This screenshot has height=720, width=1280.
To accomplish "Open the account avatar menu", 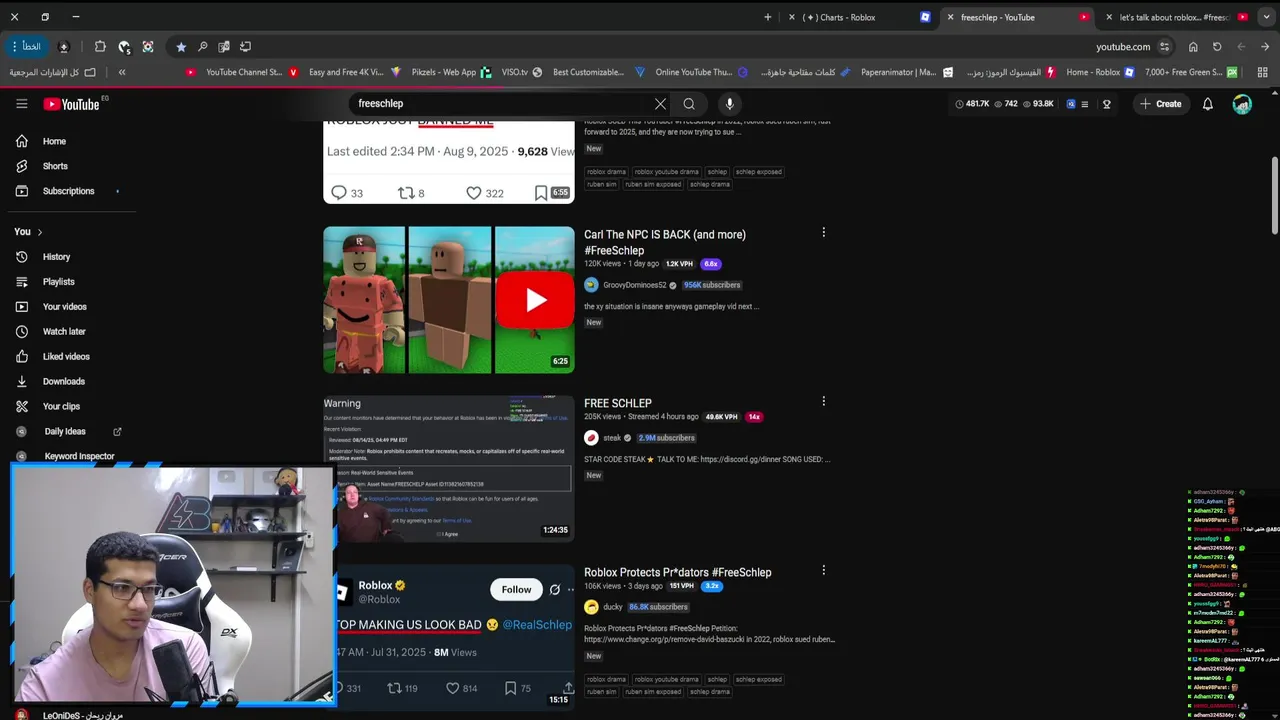I will 1242,104.
